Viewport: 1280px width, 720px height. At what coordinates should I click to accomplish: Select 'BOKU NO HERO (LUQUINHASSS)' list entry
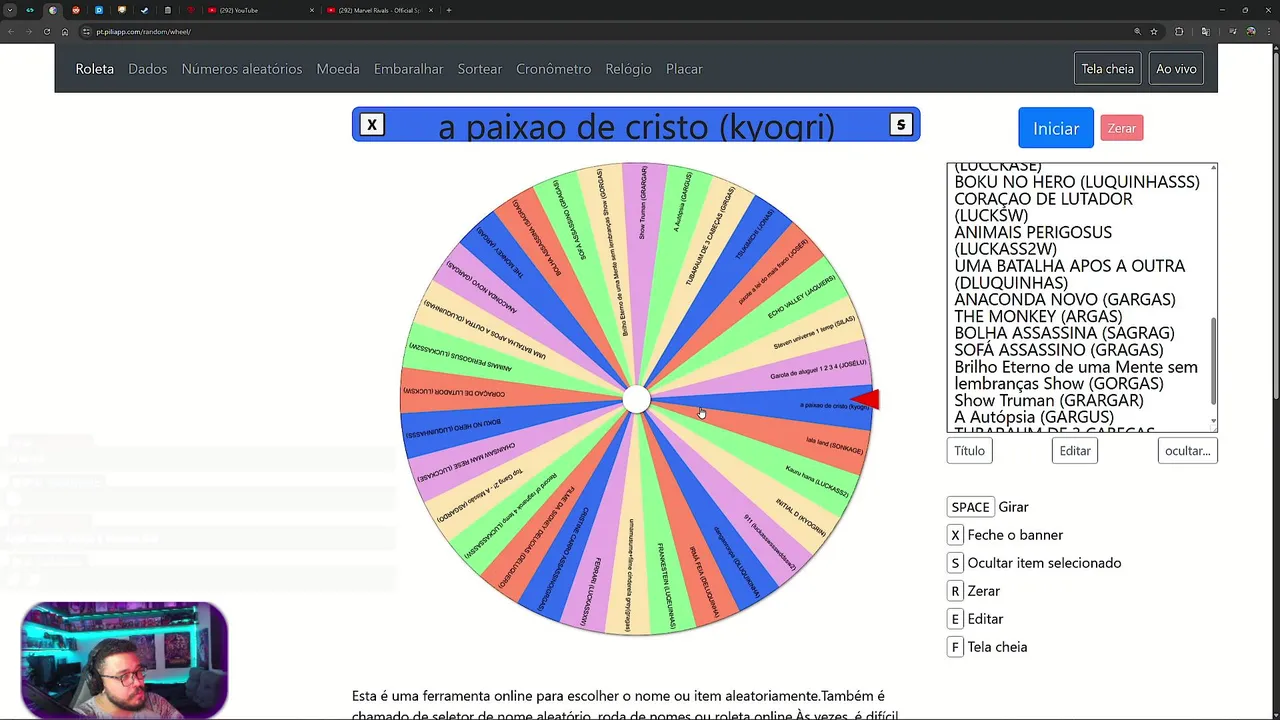click(1077, 182)
